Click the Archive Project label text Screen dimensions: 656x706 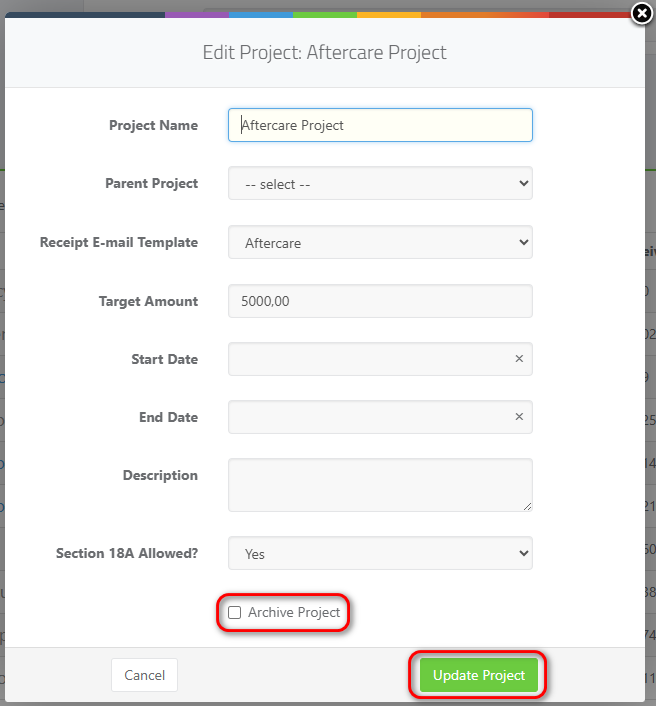[294, 612]
